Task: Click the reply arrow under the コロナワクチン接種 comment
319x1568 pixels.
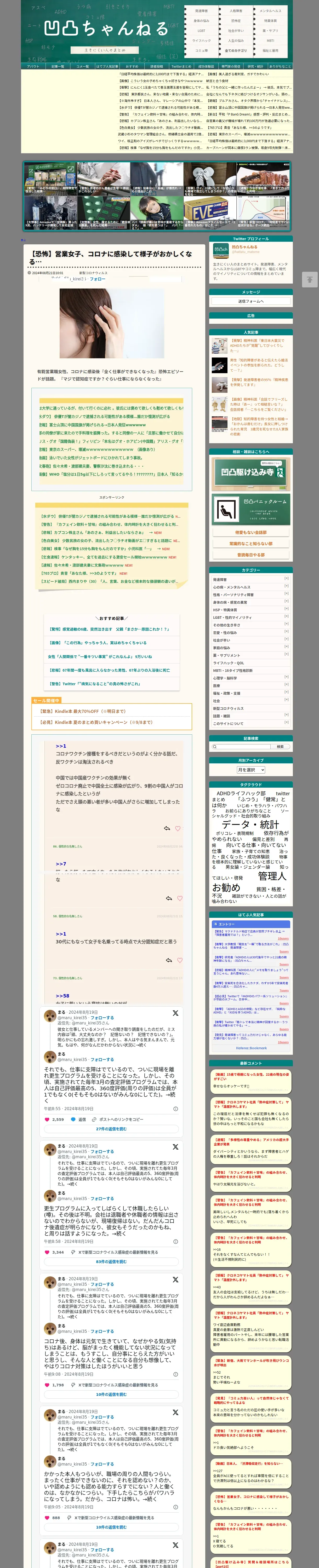Action: (x=167, y=828)
